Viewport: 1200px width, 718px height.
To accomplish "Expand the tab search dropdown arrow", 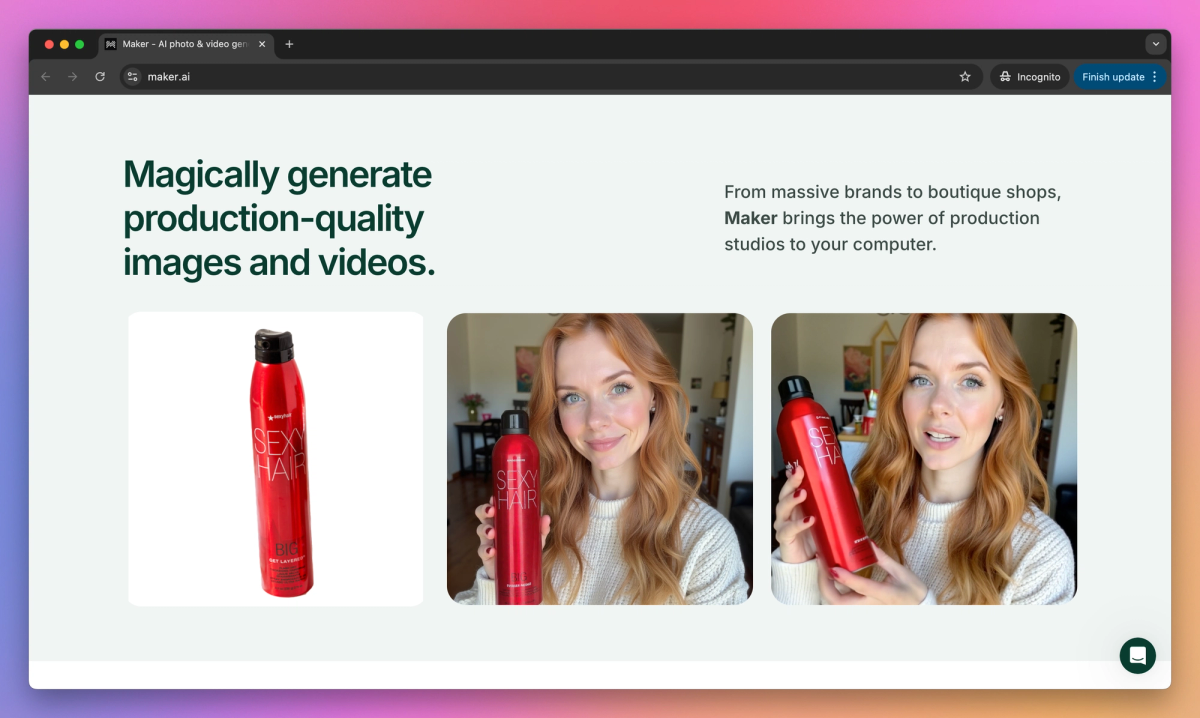I will (1156, 44).
